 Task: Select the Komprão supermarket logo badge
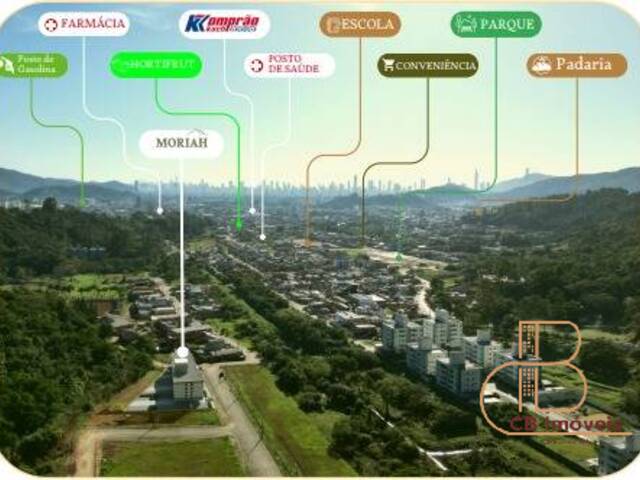tap(224, 24)
